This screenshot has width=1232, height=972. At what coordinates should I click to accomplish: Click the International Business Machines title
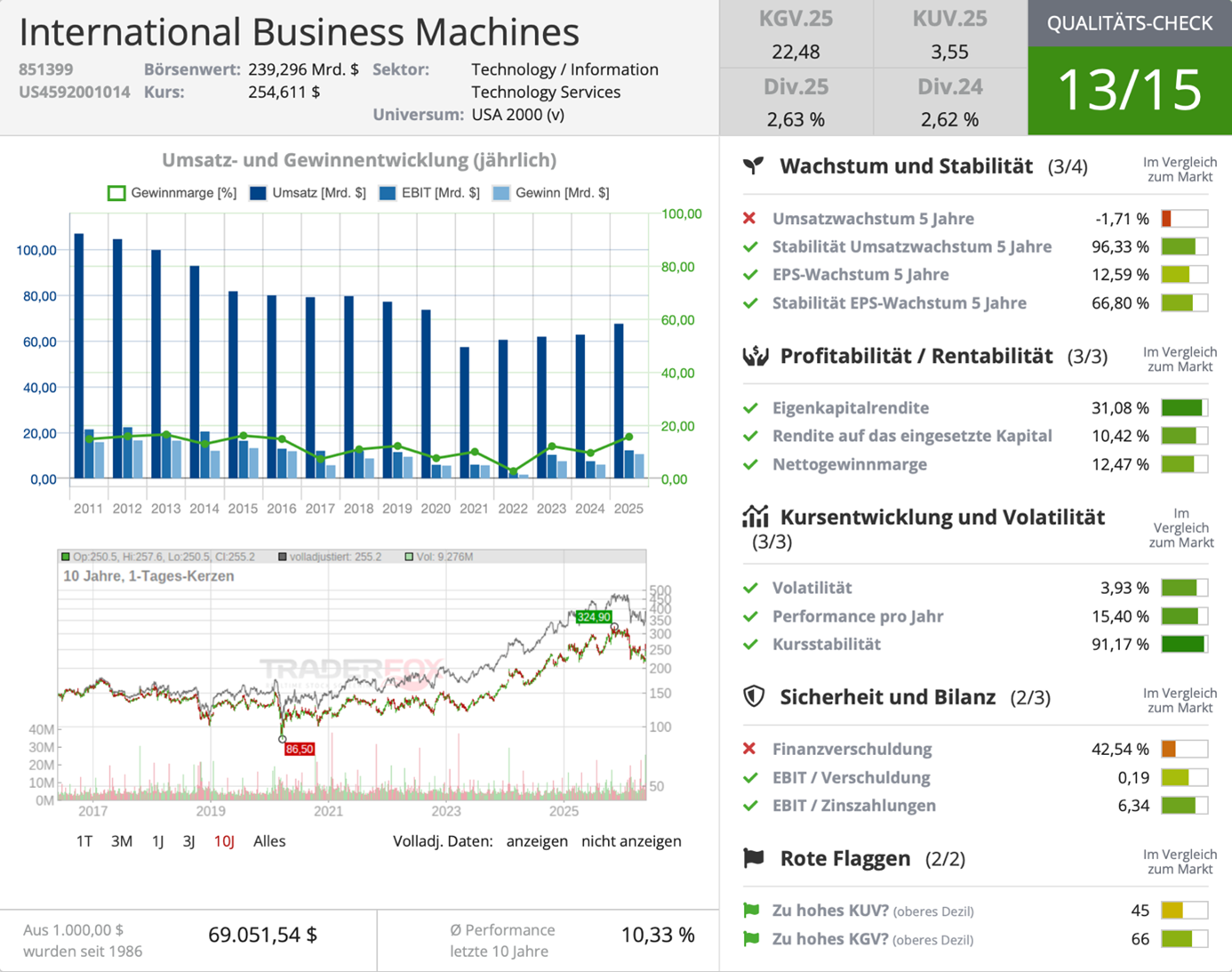(x=299, y=32)
